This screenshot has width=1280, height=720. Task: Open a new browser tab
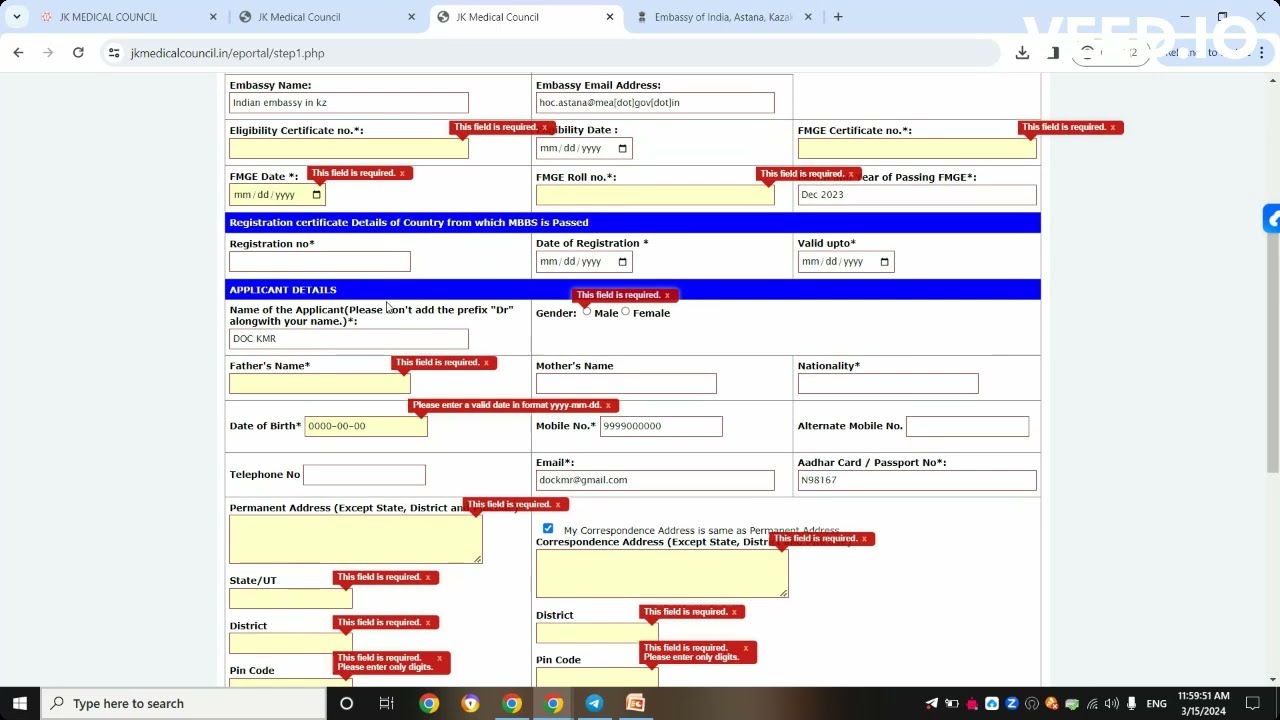click(x=838, y=17)
